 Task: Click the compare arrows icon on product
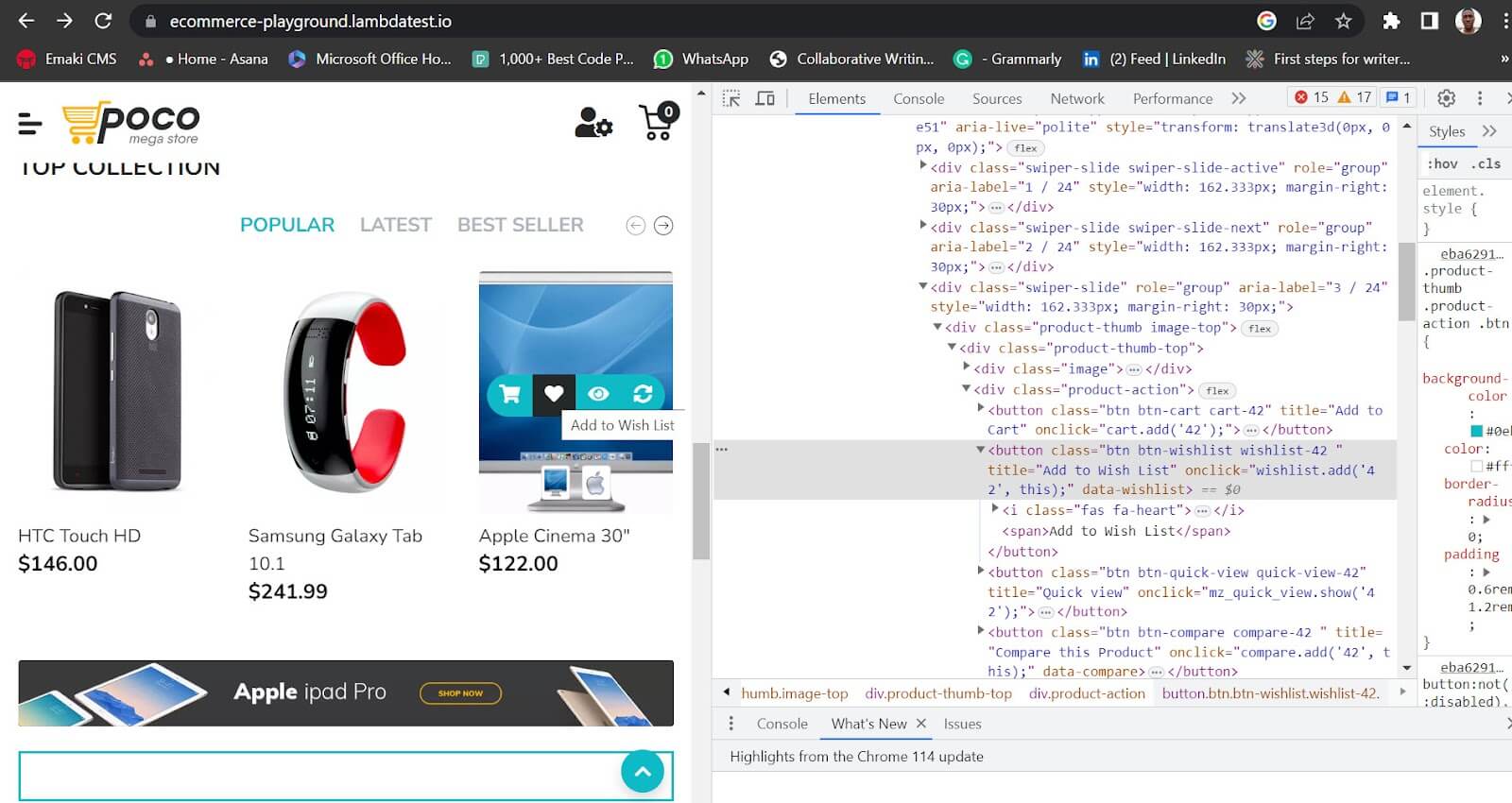[x=643, y=394]
